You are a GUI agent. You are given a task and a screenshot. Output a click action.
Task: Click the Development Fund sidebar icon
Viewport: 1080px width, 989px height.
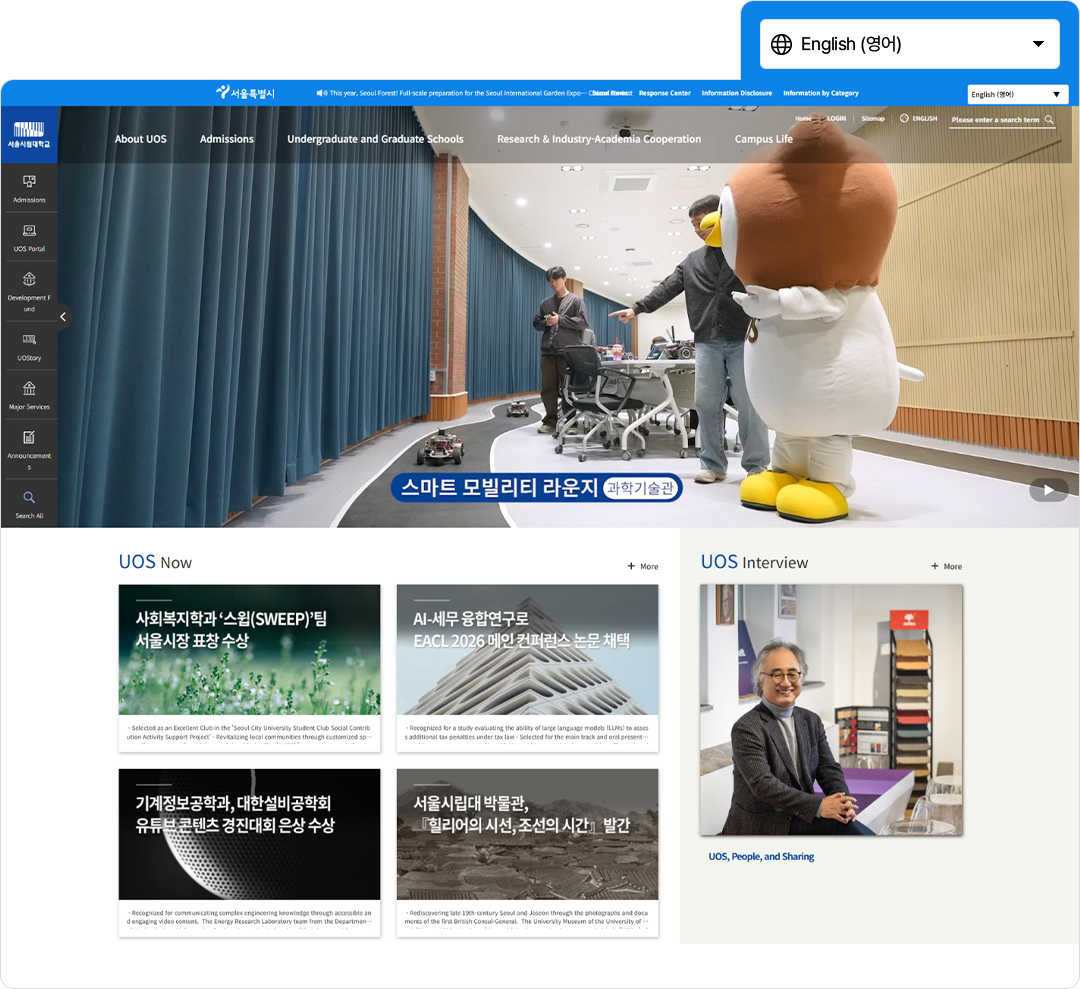(x=29, y=279)
